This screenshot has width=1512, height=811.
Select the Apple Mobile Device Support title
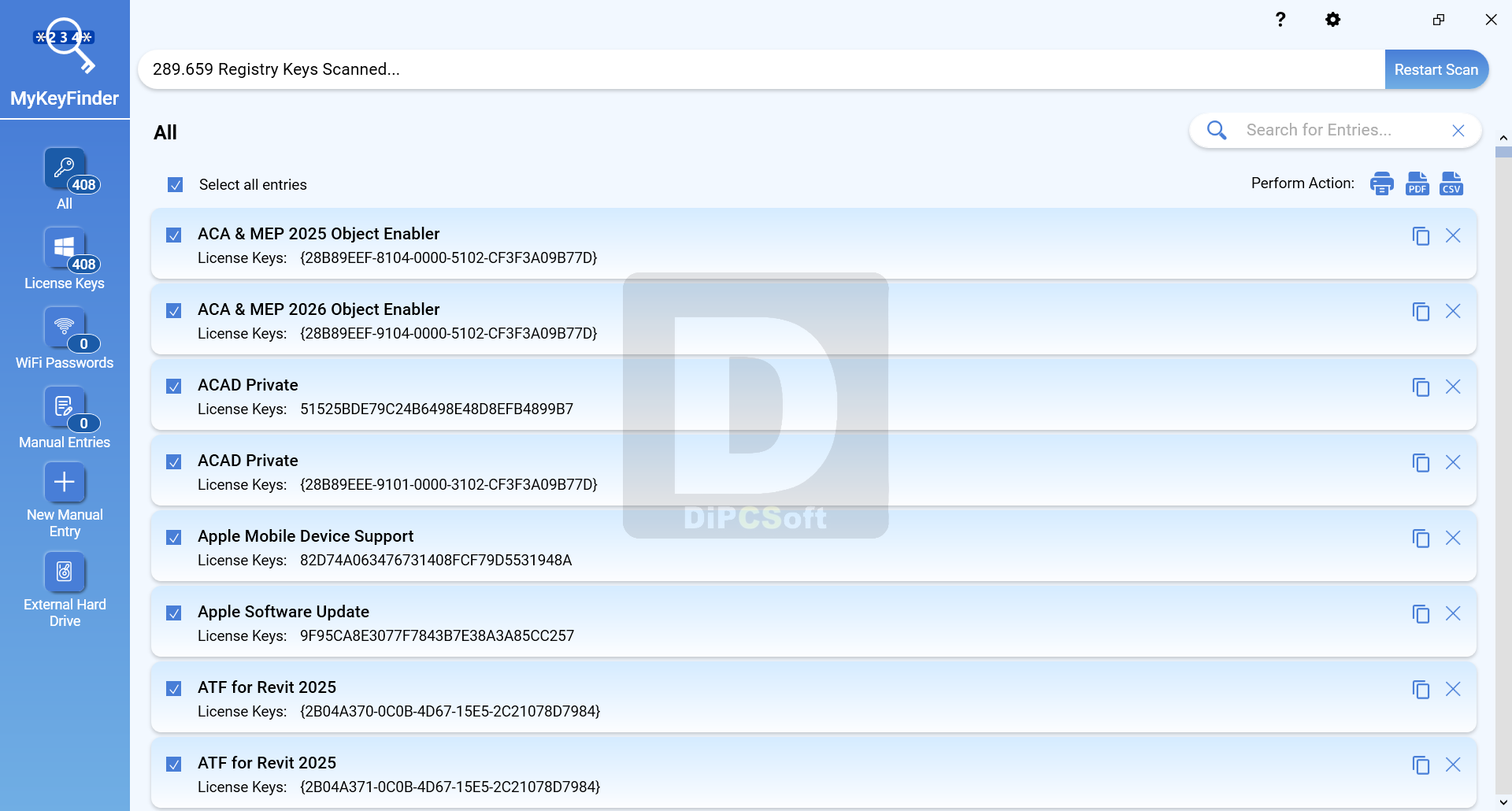(x=306, y=536)
